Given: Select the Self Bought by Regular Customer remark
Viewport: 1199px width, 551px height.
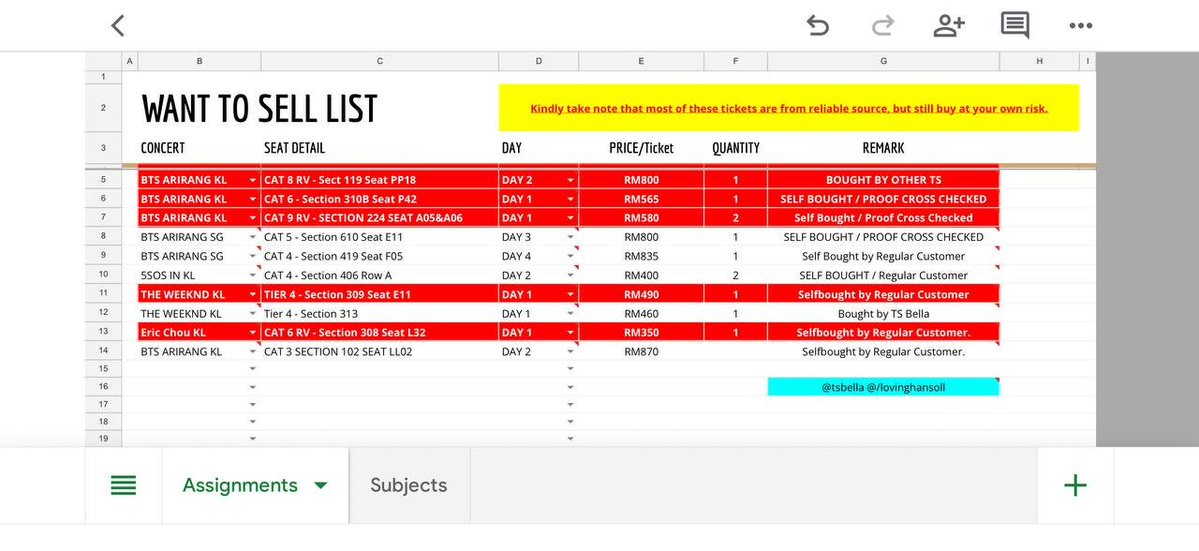Looking at the screenshot, I should coord(883,256).
